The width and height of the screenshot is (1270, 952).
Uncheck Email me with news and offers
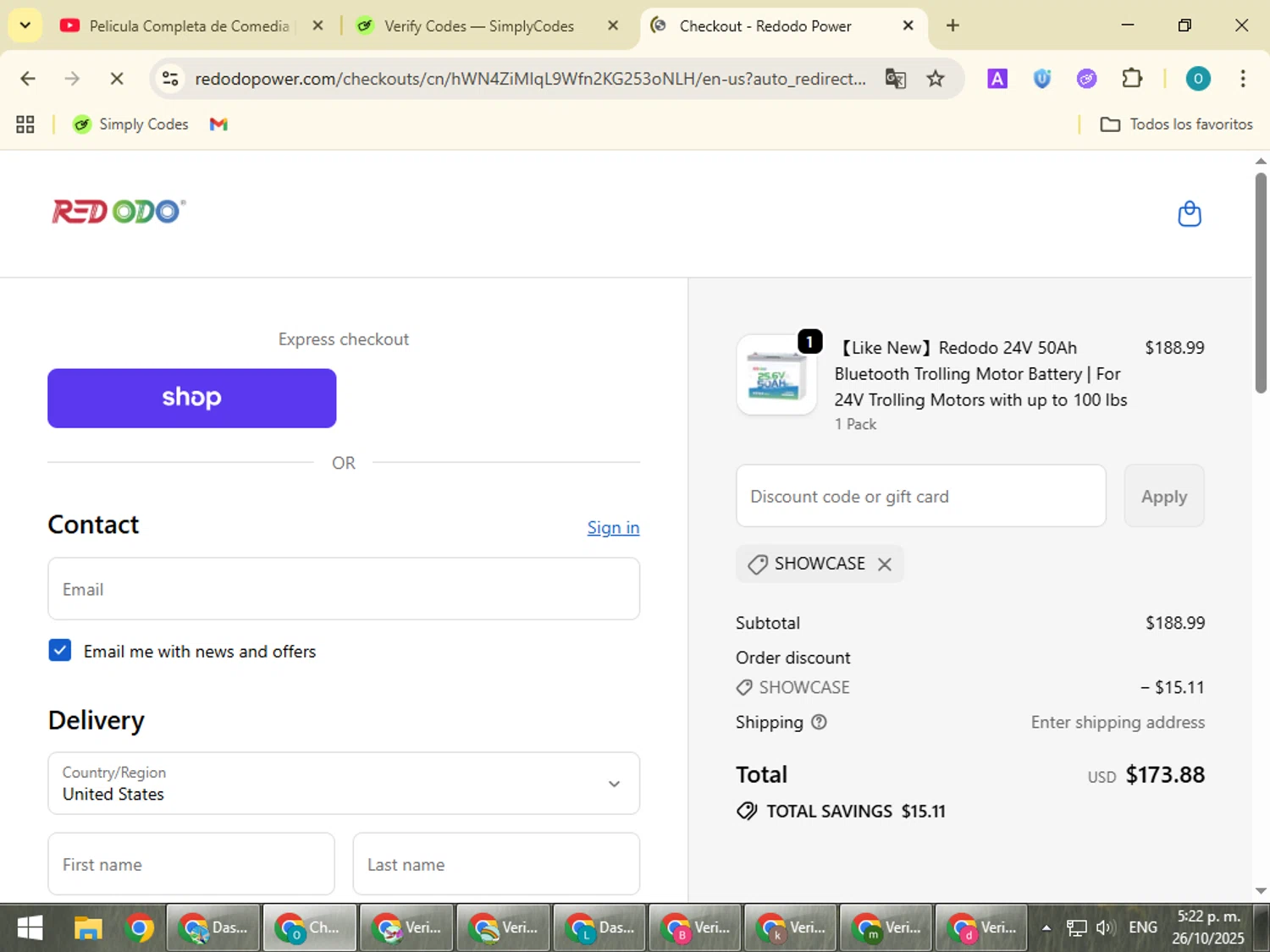60,651
